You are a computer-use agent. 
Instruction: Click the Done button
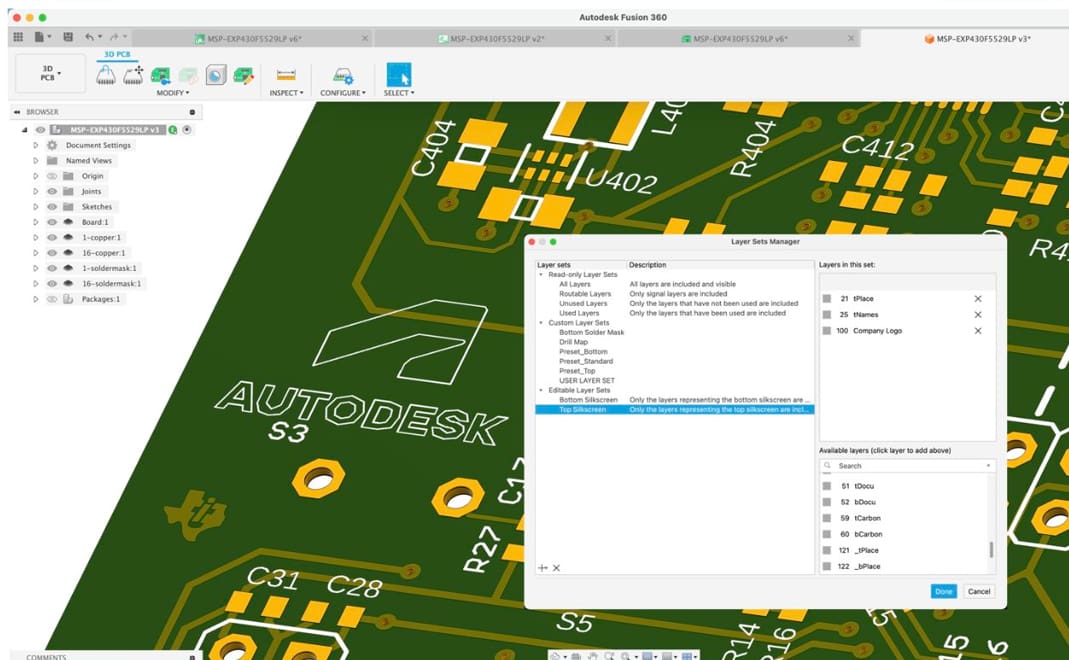pos(944,591)
